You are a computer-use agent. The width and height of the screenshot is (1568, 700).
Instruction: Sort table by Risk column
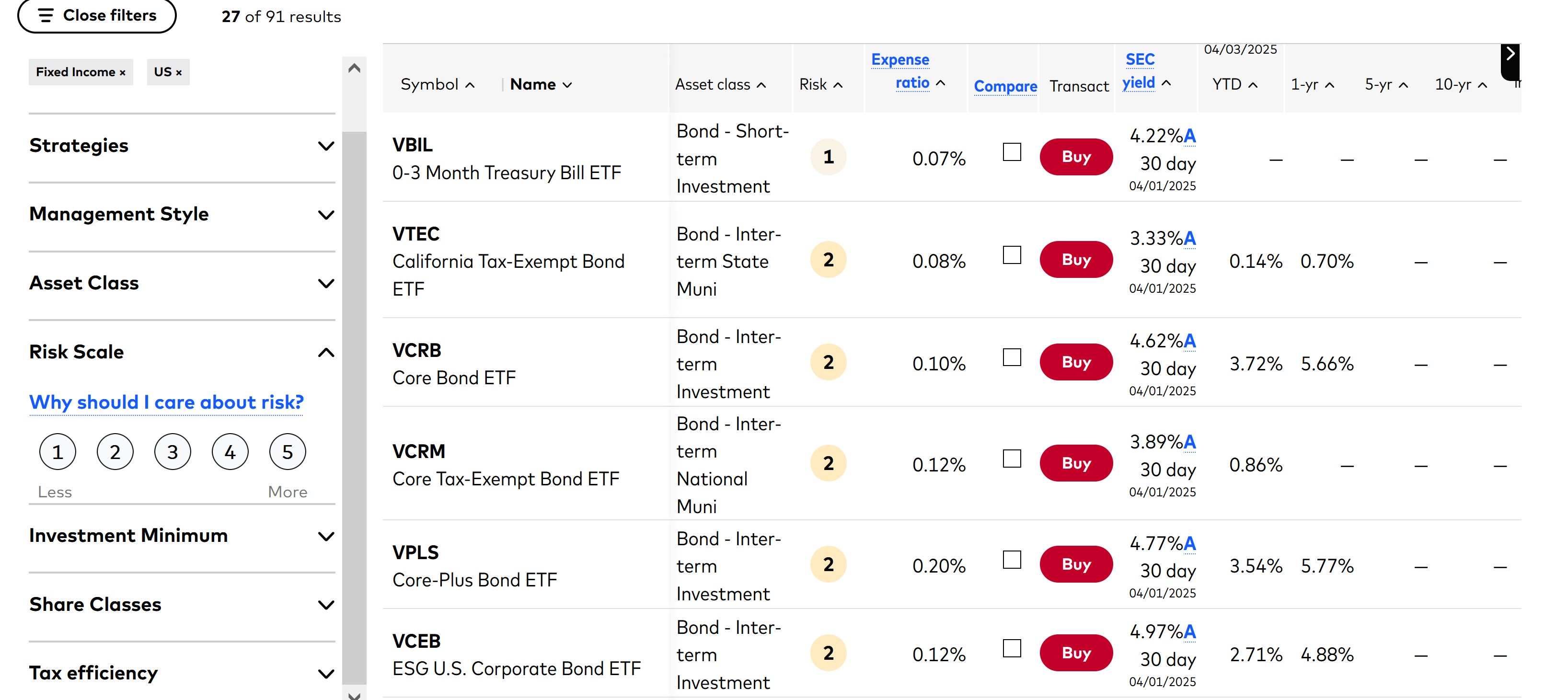click(x=821, y=85)
